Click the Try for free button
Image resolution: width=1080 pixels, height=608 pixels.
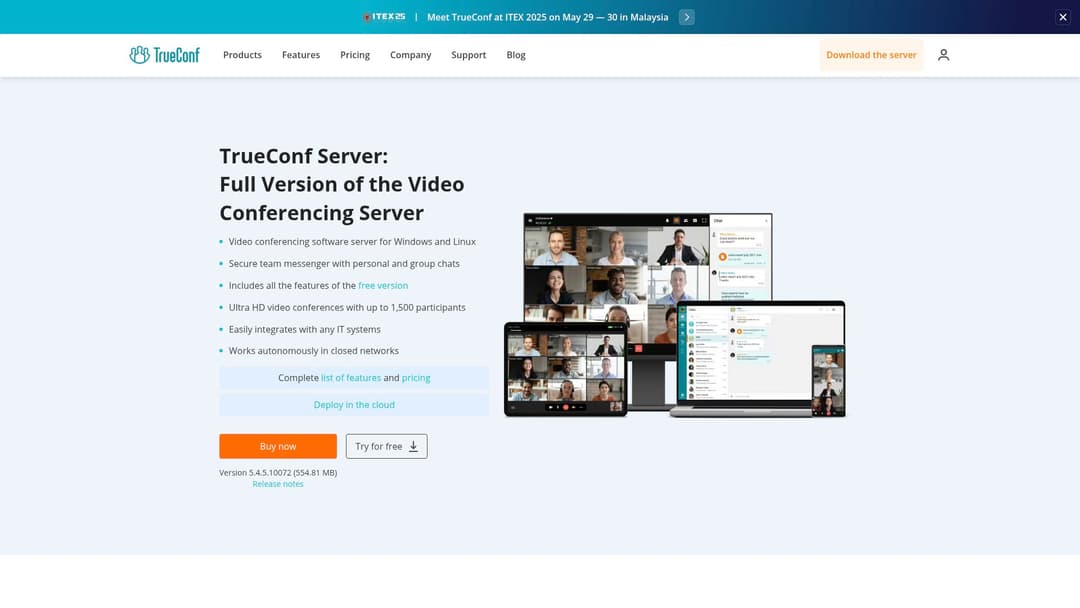(x=386, y=446)
